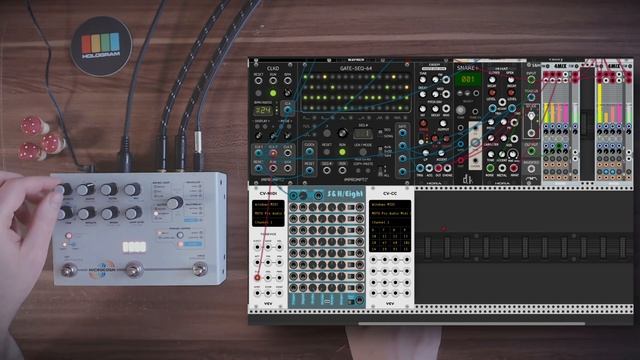Click the SEQ# display on GATE-SEQ-64
Viewport: 640px width, 360px height.
(x=362, y=133)
